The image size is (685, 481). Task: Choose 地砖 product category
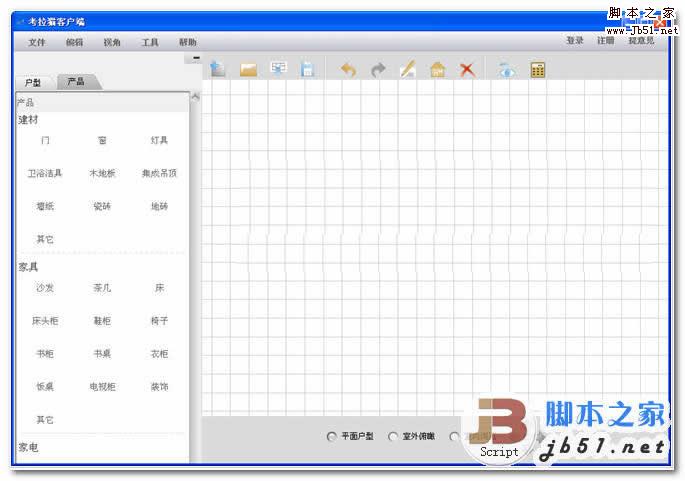pos(159,206)
